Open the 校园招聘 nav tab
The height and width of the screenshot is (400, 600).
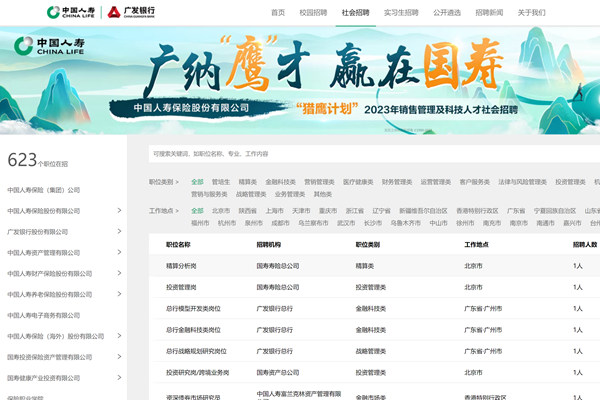(x=313, y=13)
